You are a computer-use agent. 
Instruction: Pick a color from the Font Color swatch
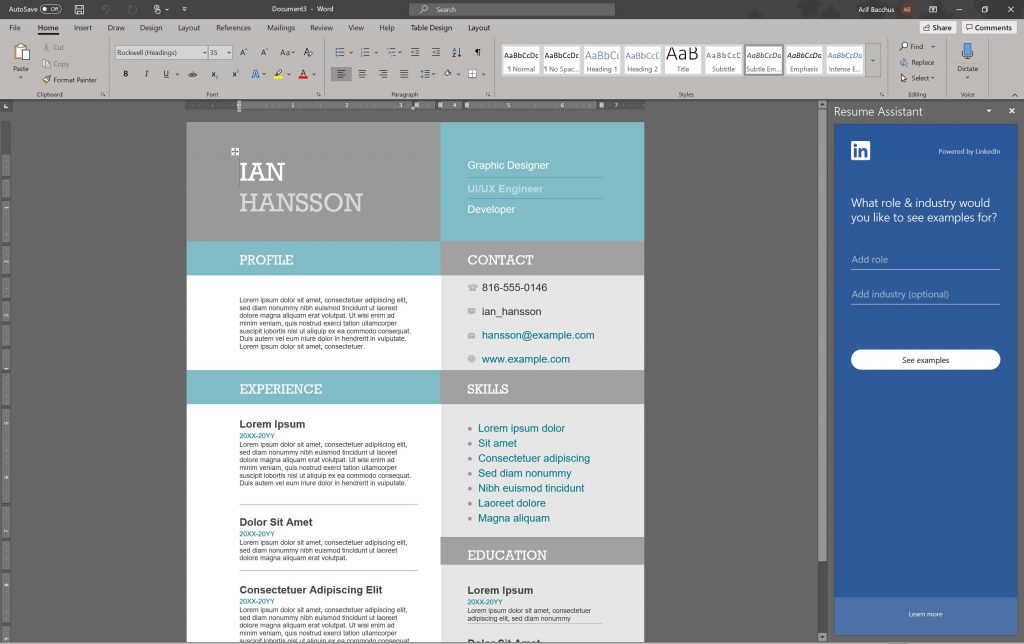pos(302,74)
